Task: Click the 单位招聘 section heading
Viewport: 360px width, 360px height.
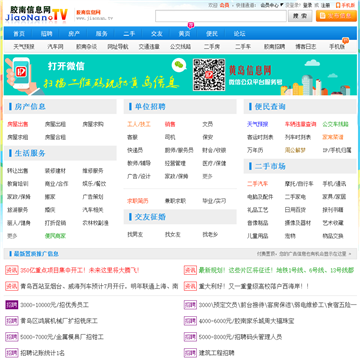Action: click(150, 107)
